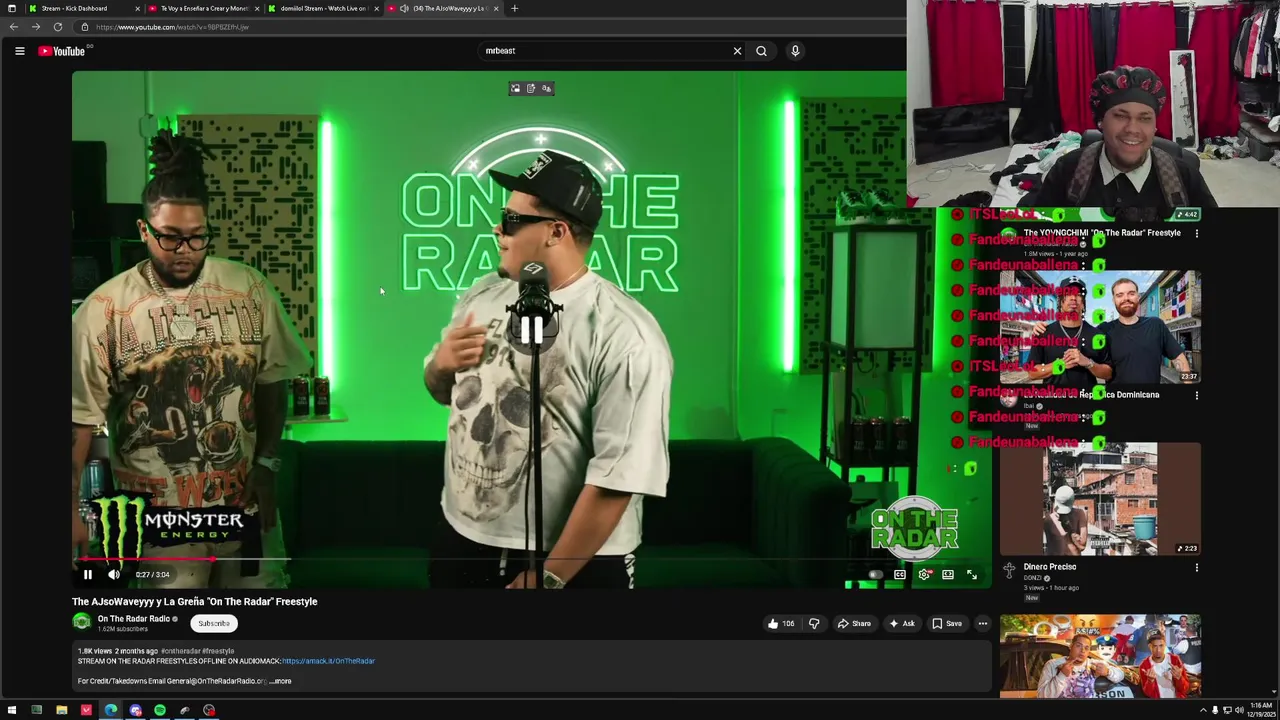Close the domiilol Stream tab

pos(377,8)
